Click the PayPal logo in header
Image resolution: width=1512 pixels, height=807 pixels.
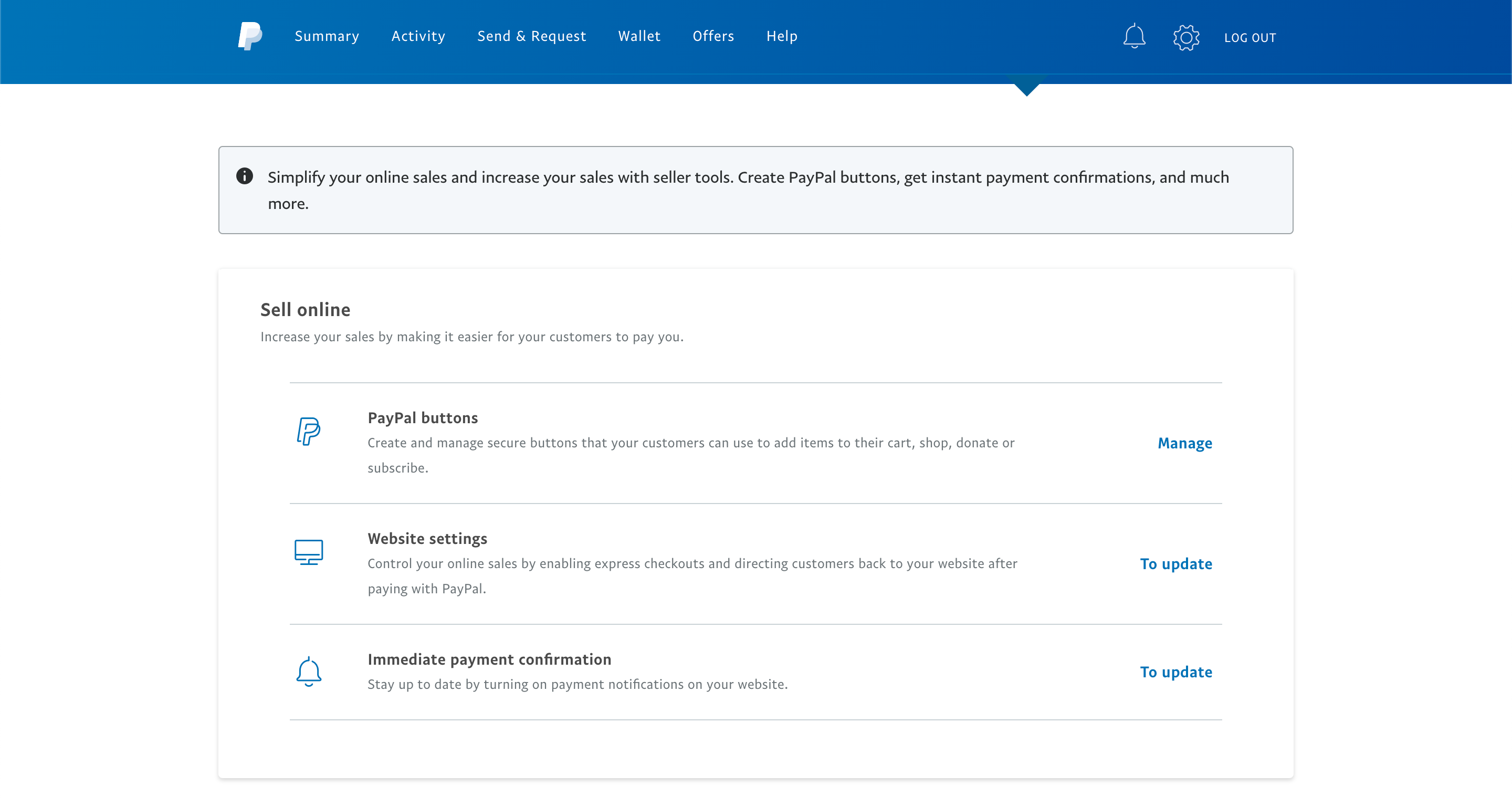[250, 36]
